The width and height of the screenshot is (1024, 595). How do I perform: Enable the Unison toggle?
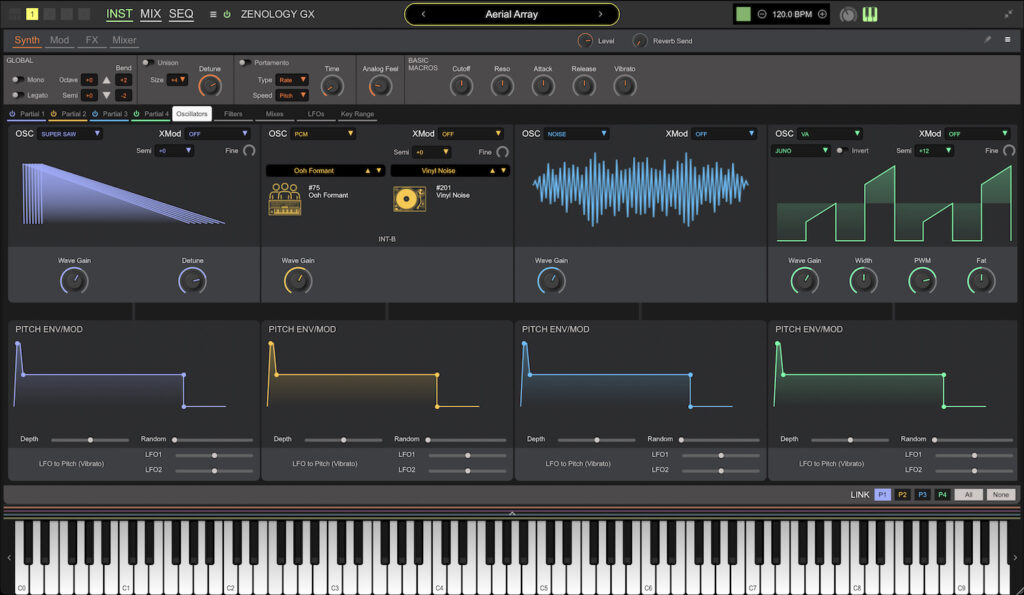tap(148, 61)
